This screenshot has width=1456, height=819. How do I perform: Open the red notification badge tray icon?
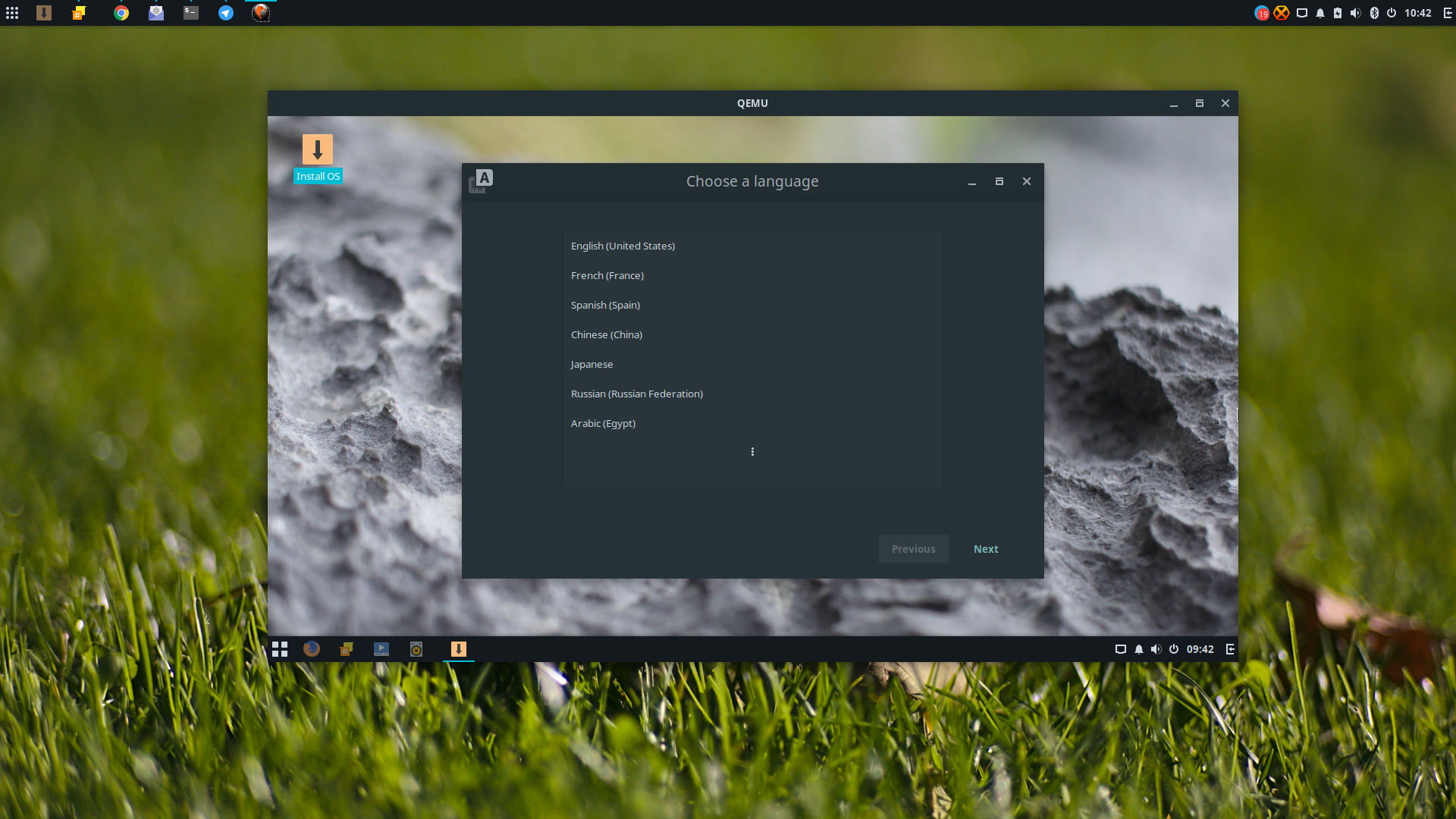1262,13
